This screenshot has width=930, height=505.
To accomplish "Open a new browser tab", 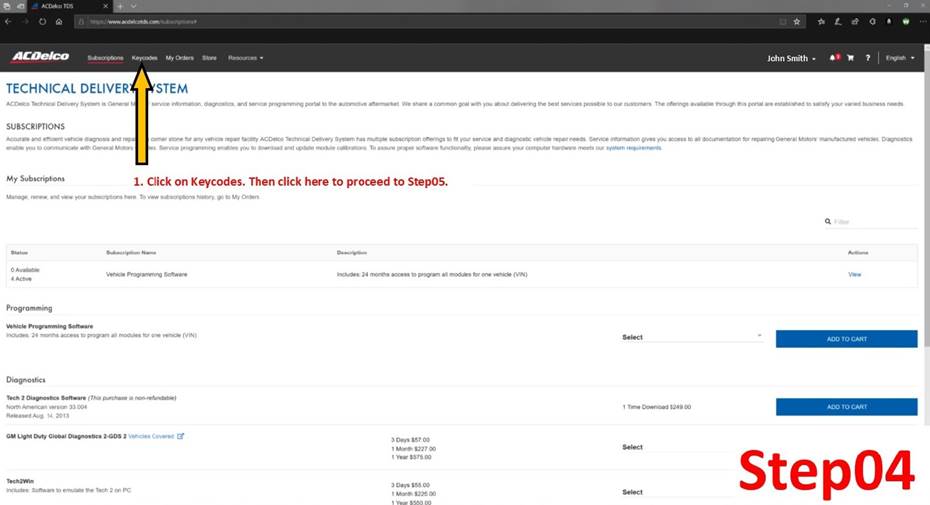I will 120,6.
